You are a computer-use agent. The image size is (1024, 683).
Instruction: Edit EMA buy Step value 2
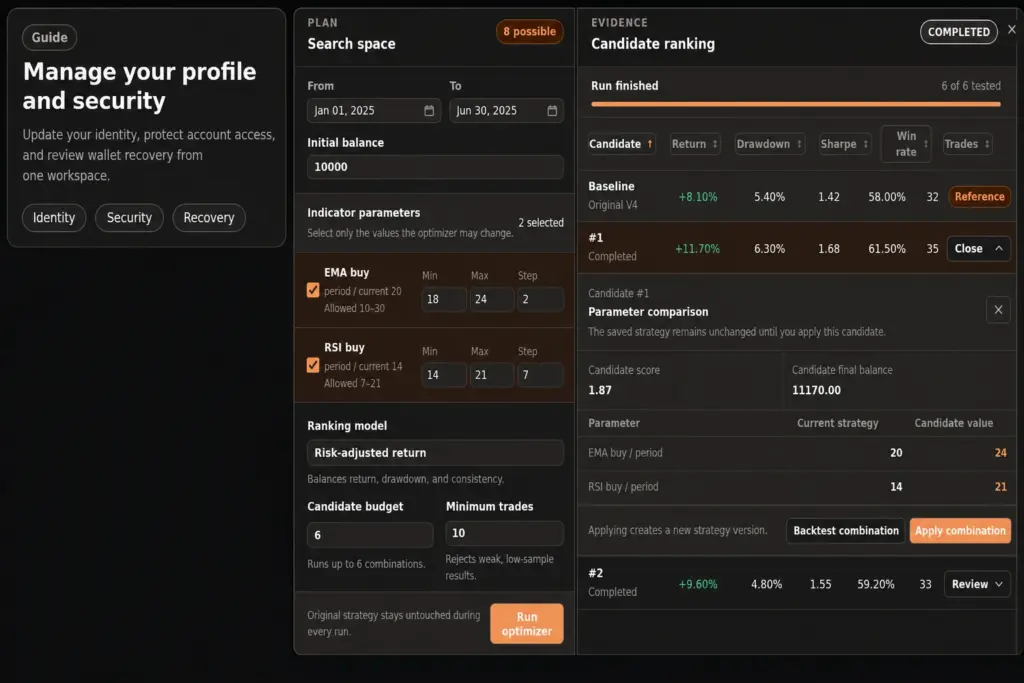click(539, 299)
